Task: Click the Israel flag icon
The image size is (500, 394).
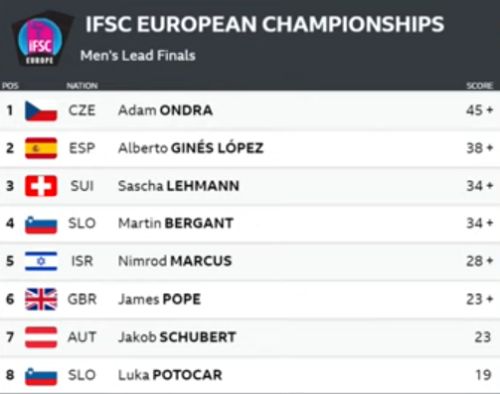Action: click(x=41, y=261)
